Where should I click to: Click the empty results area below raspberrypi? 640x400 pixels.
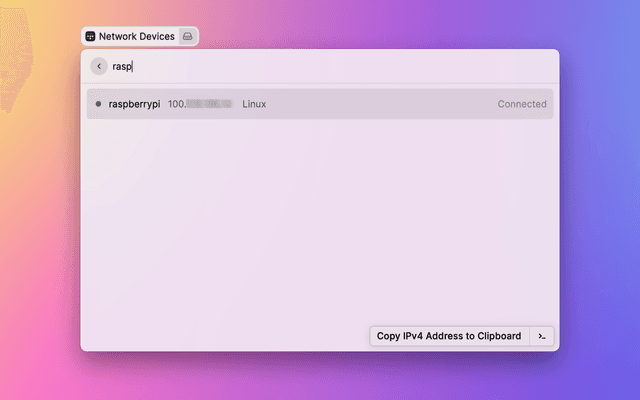coord(320,220)
